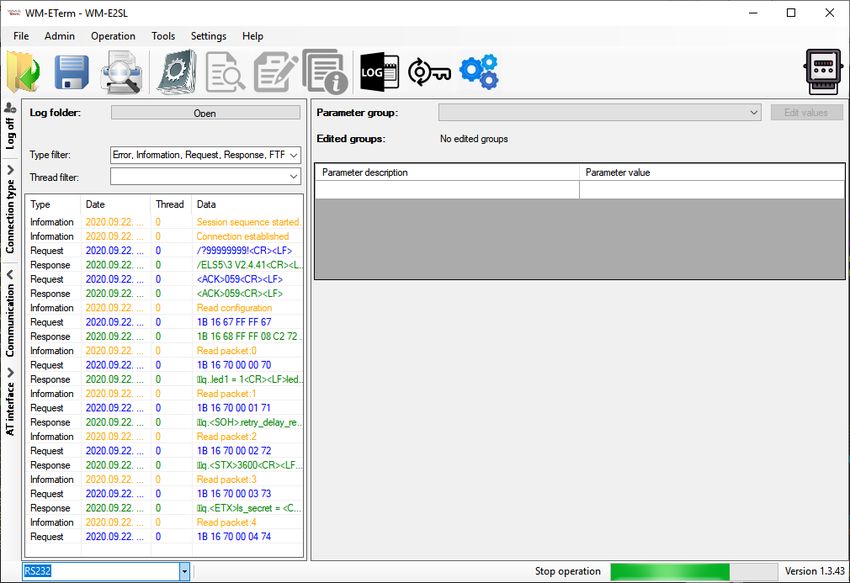This screenshot has height=583, width=850.
Task: Click the green operation progress bar
Action: pyautogui.click(x=694, y=571)
